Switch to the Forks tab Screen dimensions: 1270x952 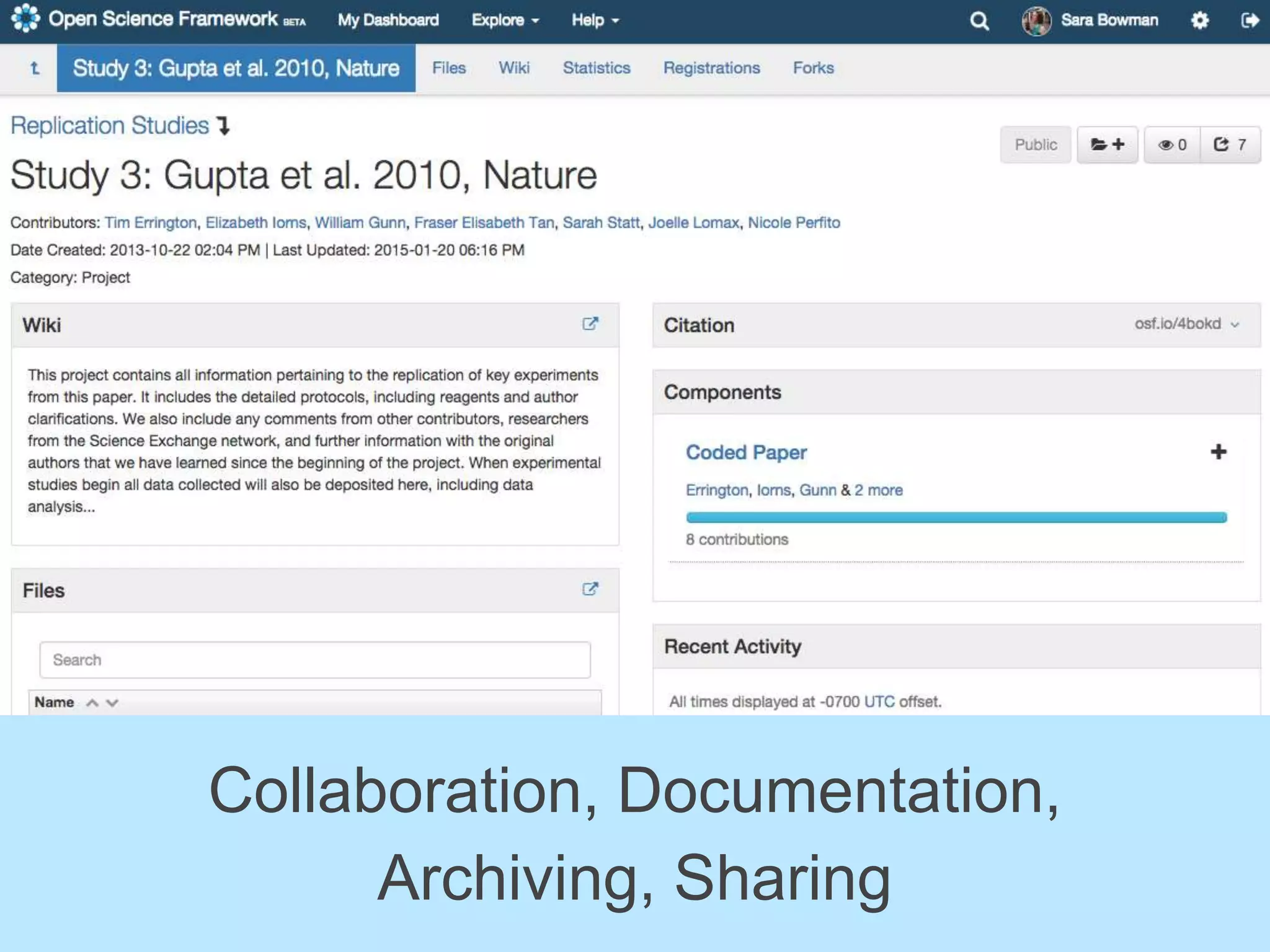coord(814,68)
